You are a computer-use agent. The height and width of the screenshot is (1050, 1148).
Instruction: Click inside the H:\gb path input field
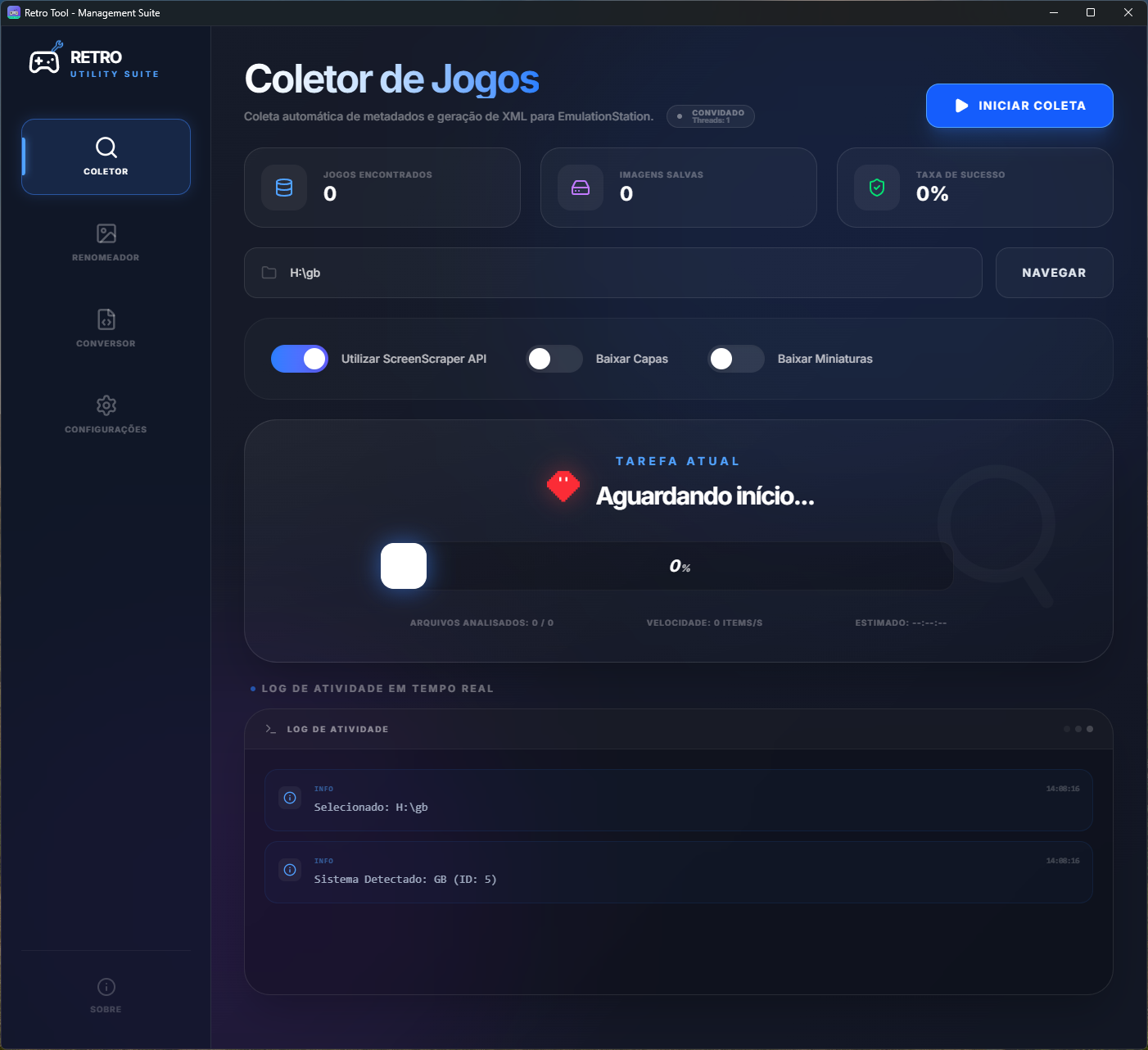573,272
